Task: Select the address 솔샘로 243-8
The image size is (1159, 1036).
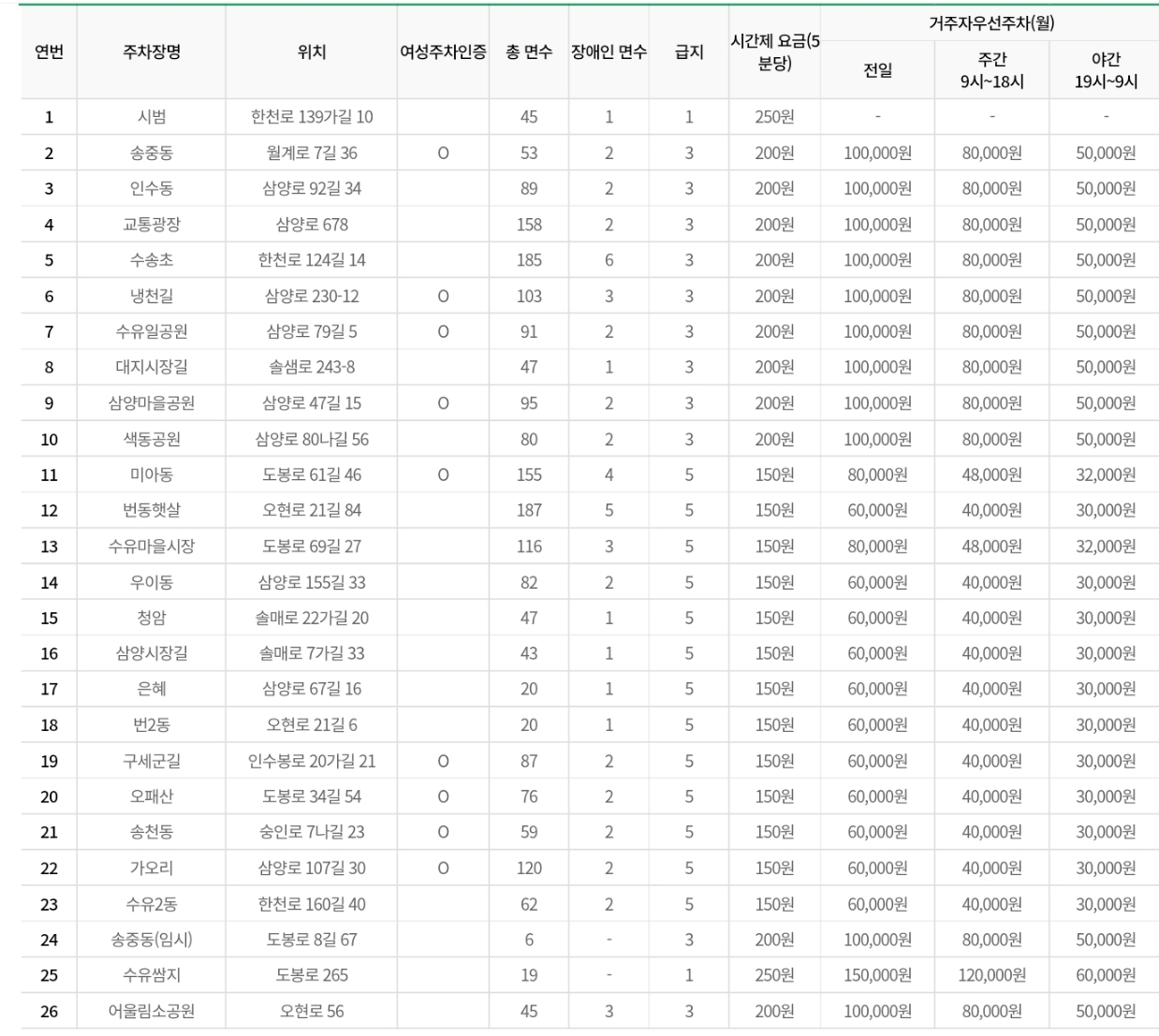Action: click(x=311, y=367)
